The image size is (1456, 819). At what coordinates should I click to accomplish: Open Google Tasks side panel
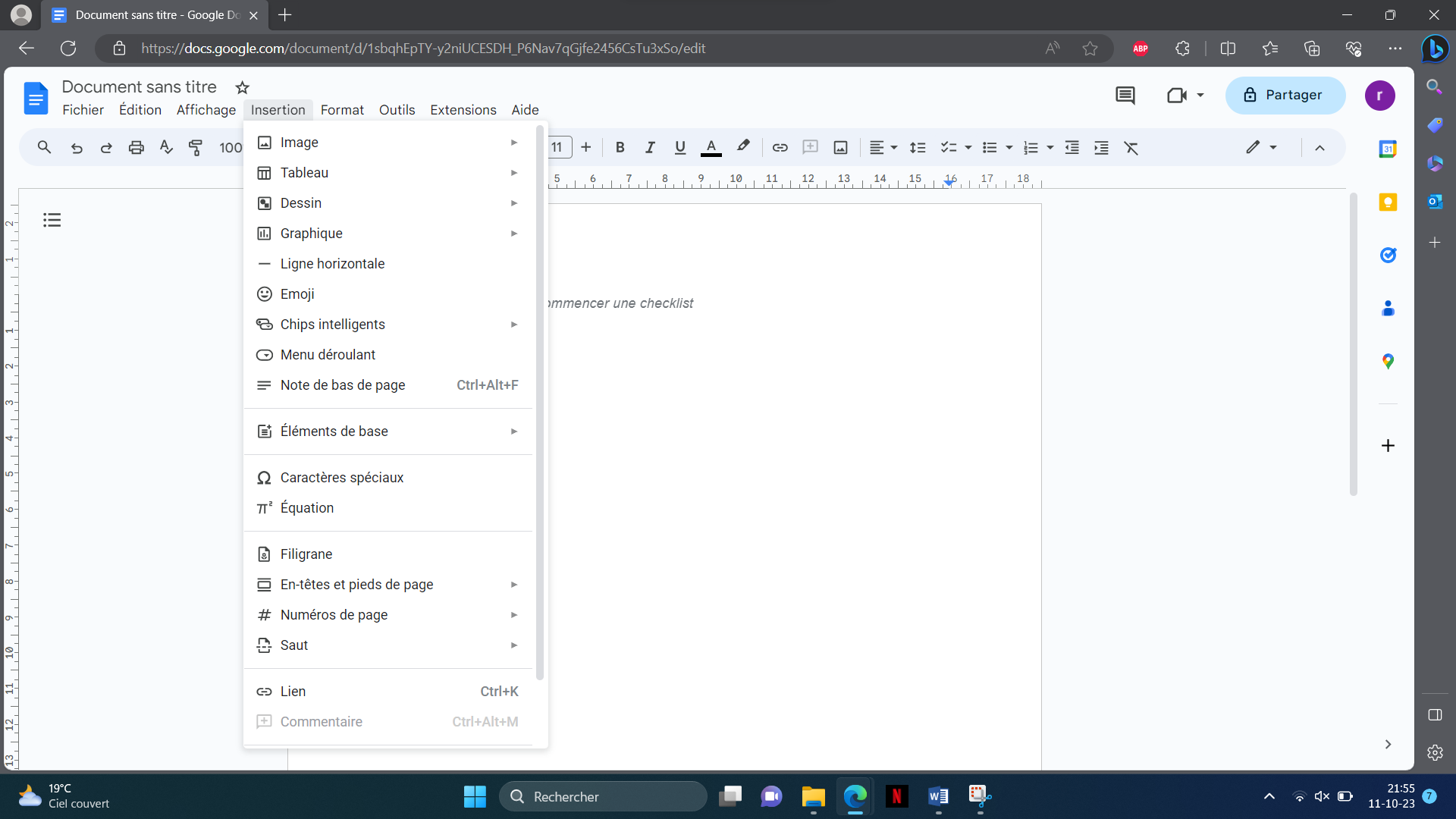tap(1388, 255)
